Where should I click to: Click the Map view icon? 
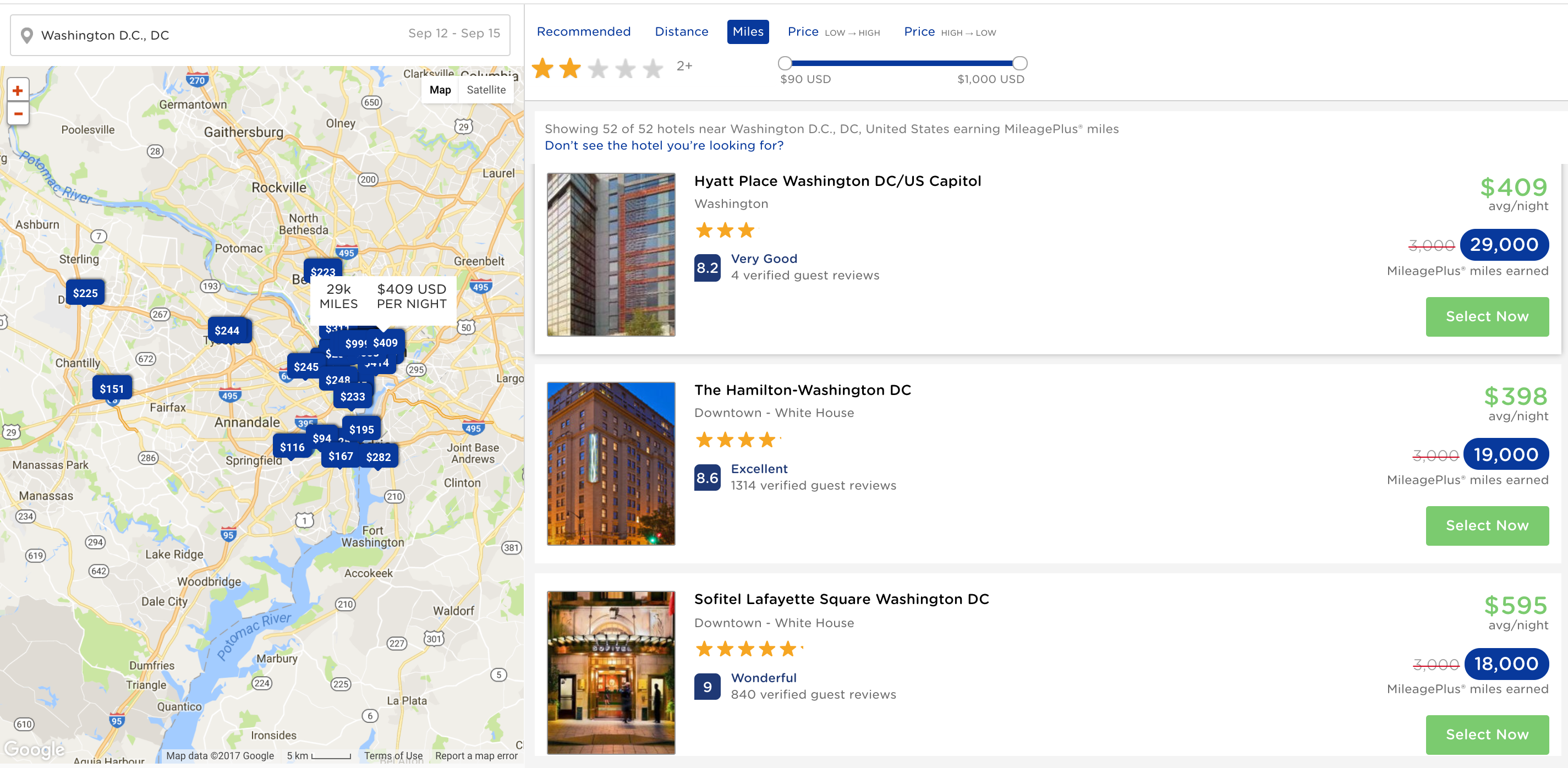click(440, 90)
